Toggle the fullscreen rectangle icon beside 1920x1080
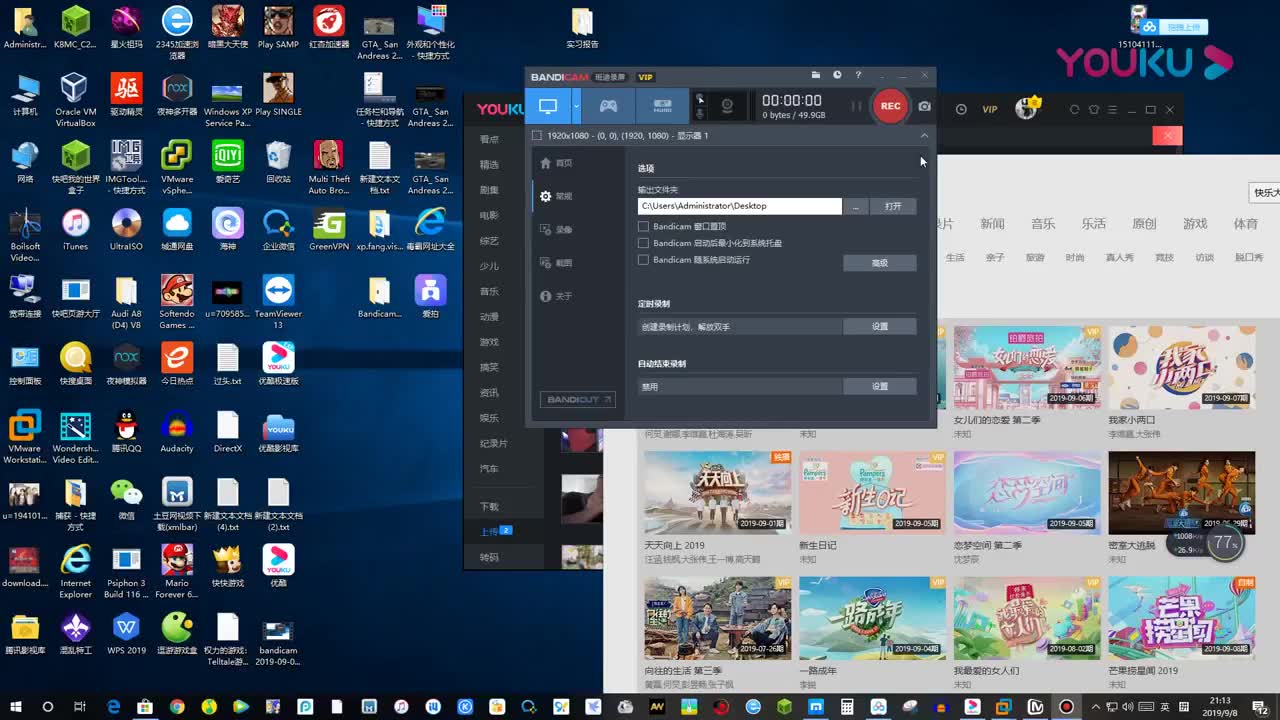The height and width of the screenshot is (720, 1280). tap(537, 135)
